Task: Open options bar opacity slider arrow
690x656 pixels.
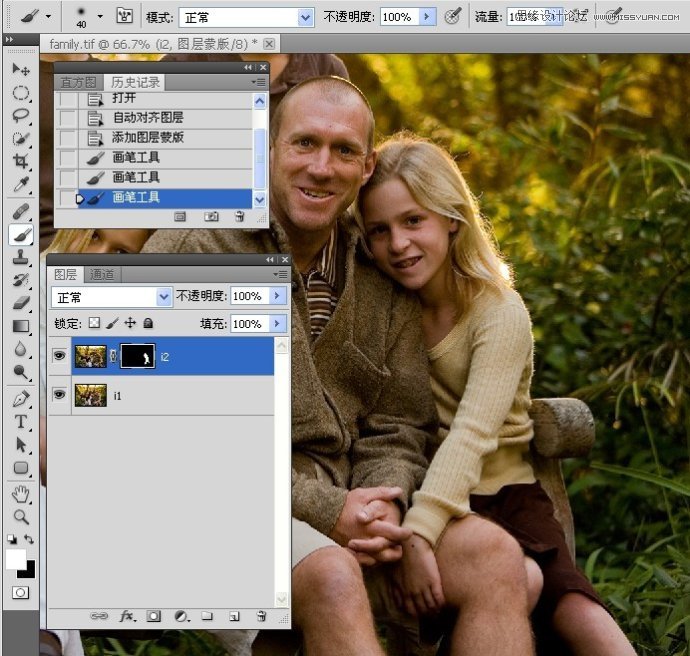Action: coord(426,17)
